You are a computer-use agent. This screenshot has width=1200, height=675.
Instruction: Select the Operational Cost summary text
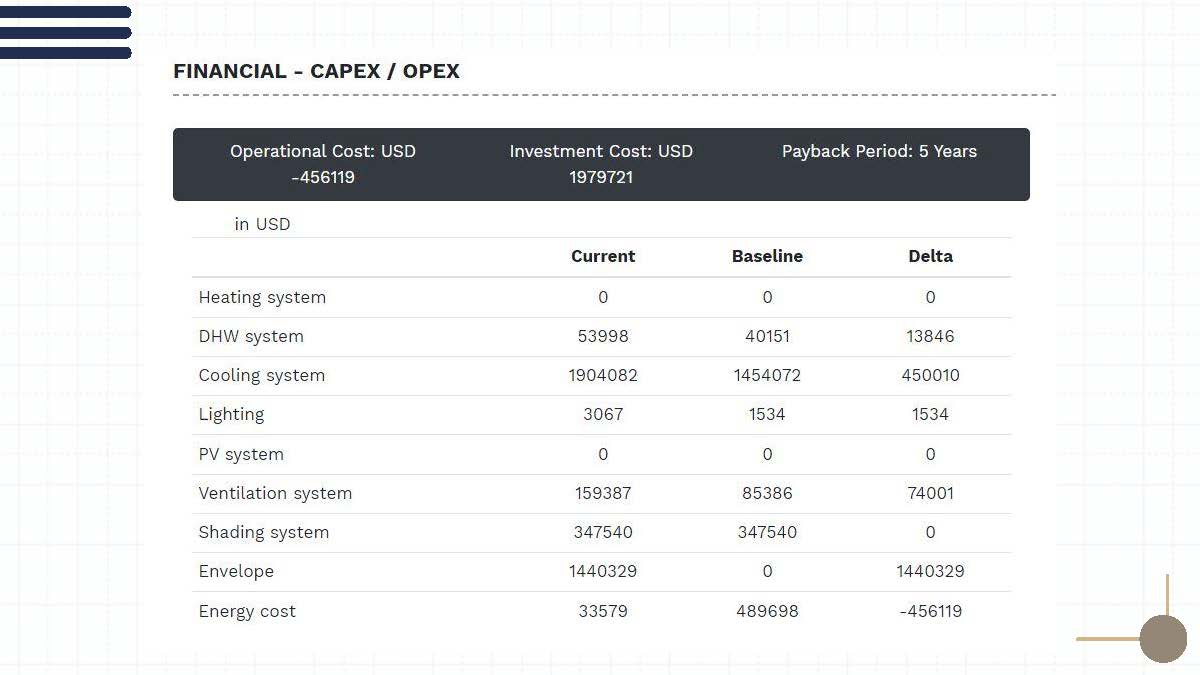click(x=323, y=164)
